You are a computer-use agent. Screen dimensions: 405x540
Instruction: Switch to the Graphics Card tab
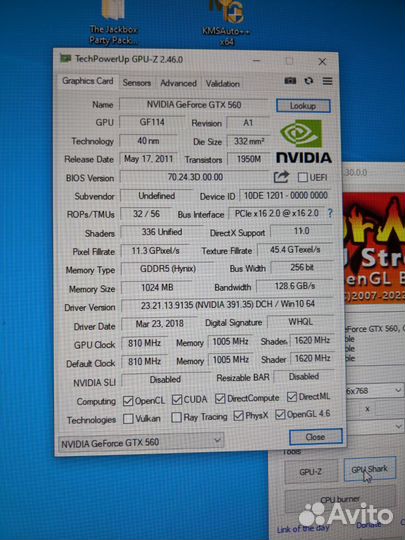click(x=87, y=81)
